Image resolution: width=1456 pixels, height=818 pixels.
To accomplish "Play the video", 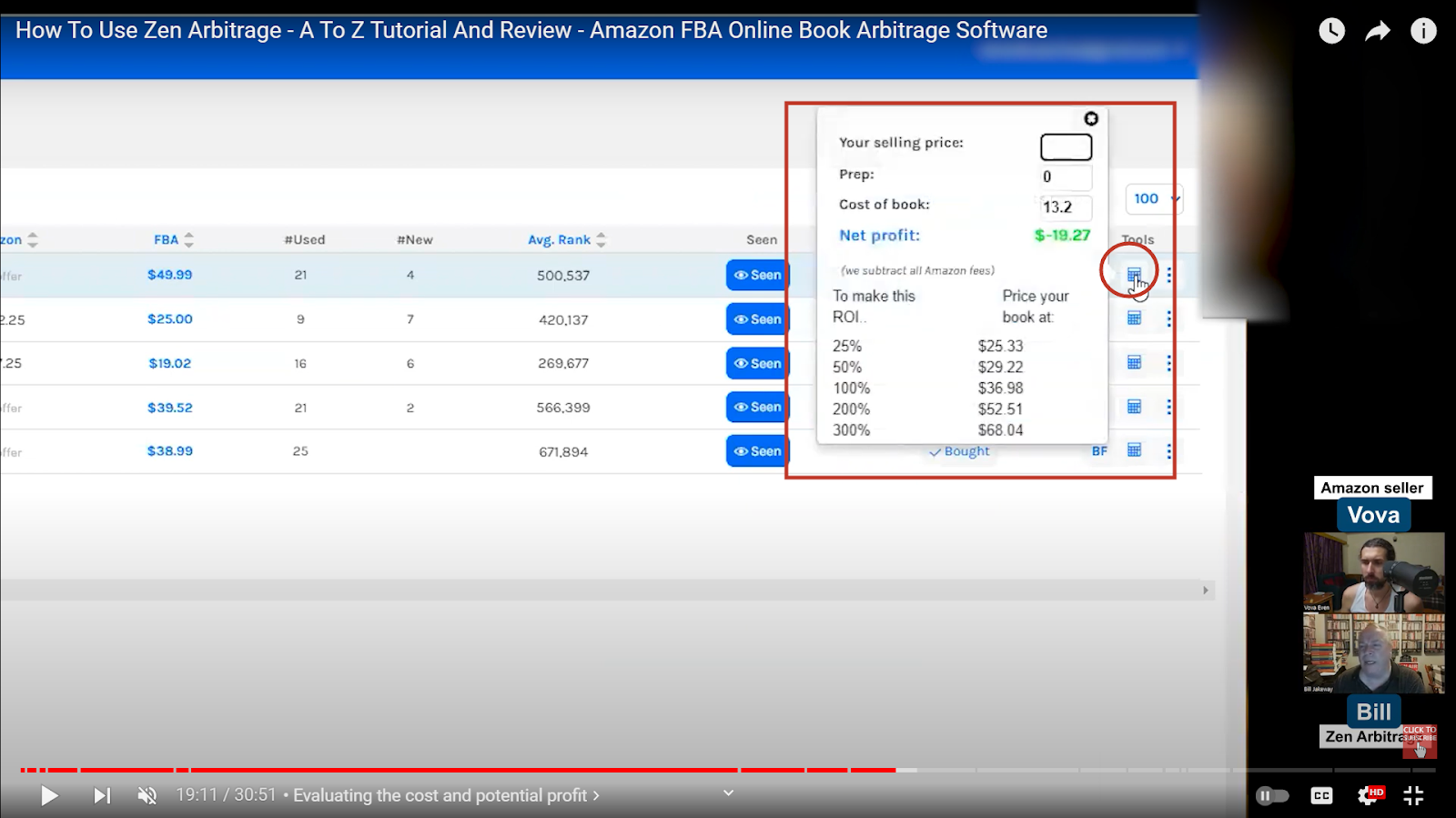I will [49, 796].
